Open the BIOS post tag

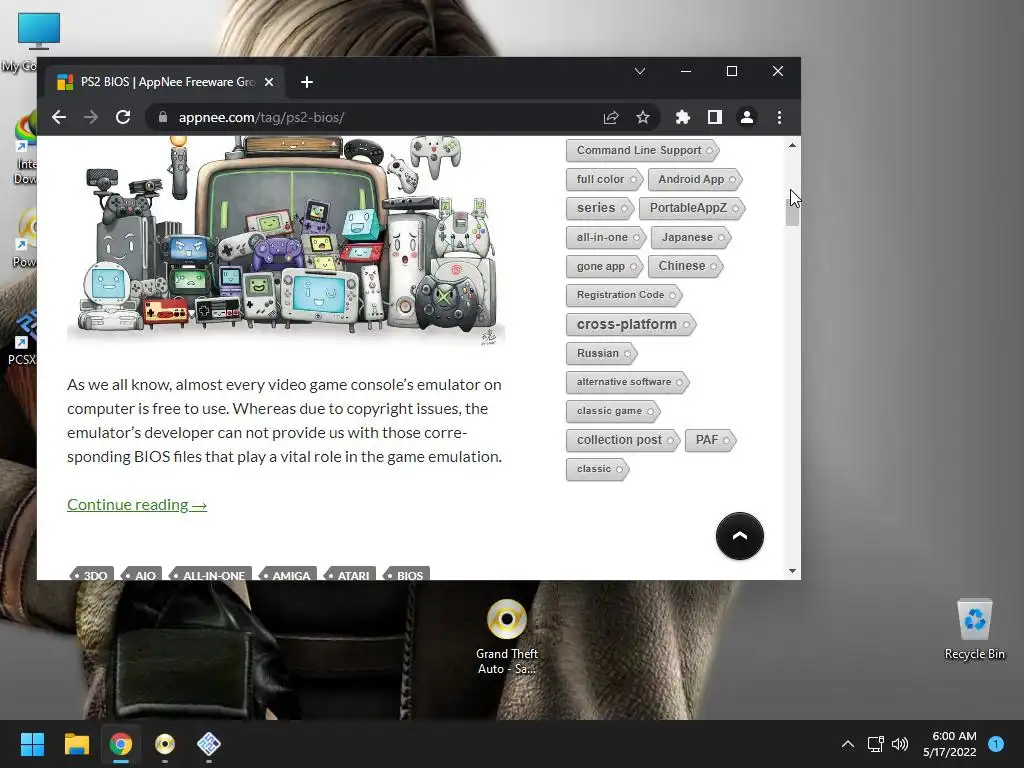coord(406,574)
